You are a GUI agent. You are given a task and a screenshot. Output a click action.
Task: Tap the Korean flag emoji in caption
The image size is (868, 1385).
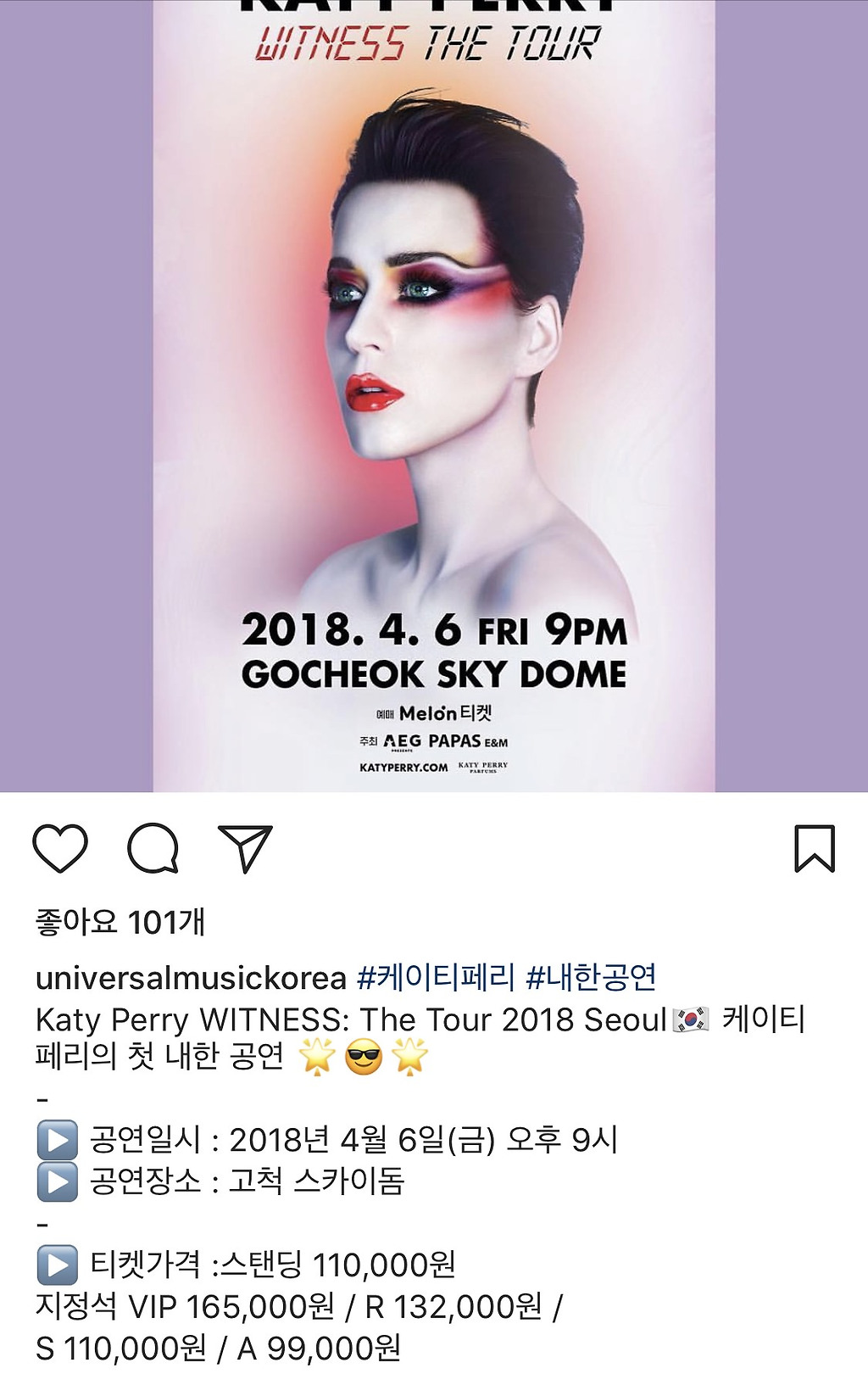[691, 1019]
